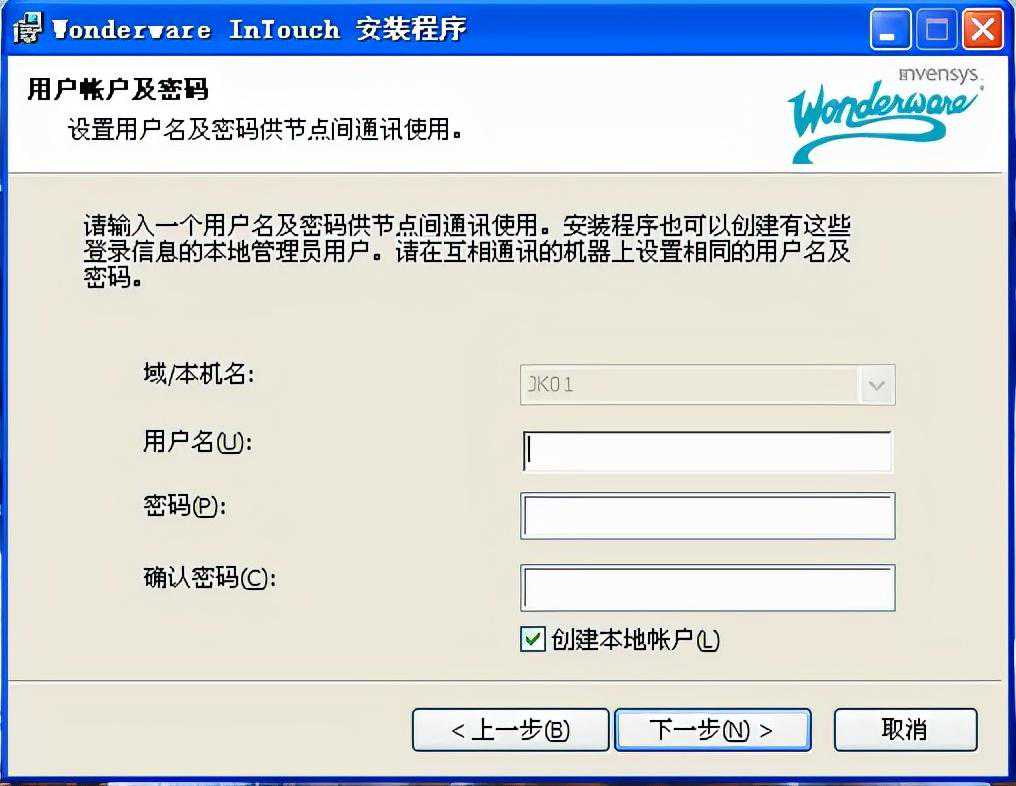Open the JK01 domain combo box
Screen dimensions: 1016x786
708,385
